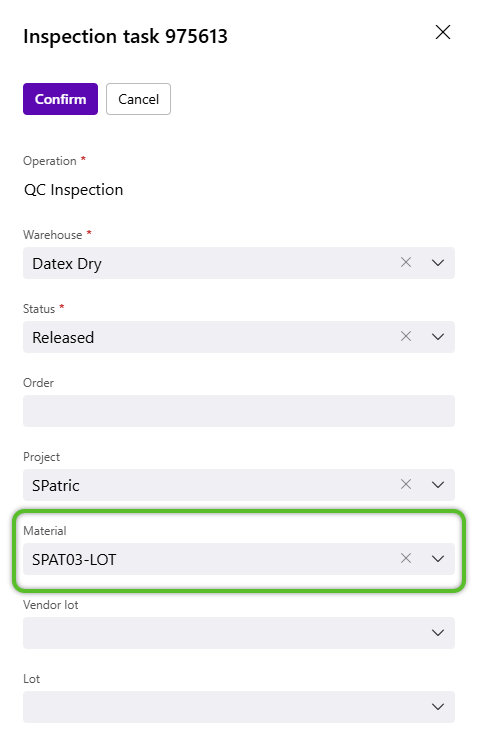
Task: Clear the Released status selection
Action: 406,336
